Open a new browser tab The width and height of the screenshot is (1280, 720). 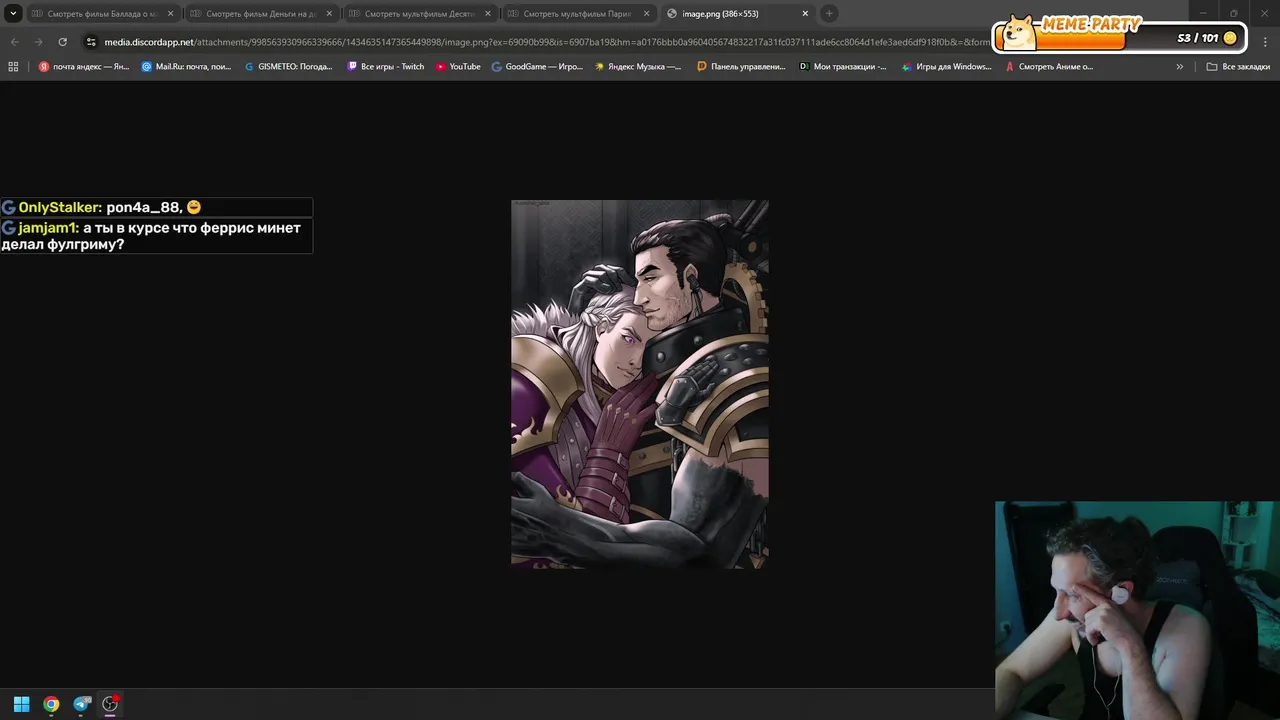coord(829,14)
